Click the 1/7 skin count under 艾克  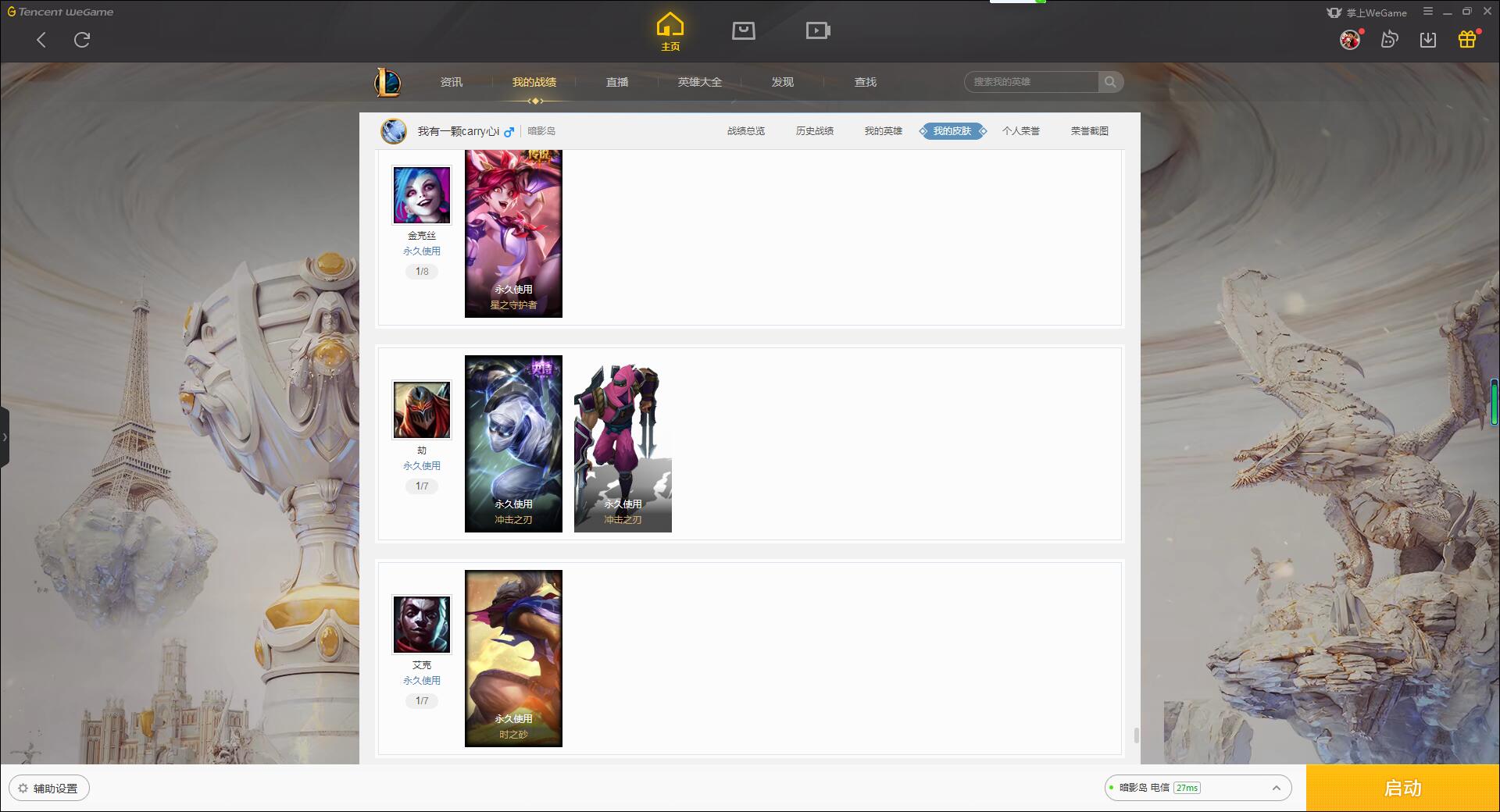pos(422,701)
